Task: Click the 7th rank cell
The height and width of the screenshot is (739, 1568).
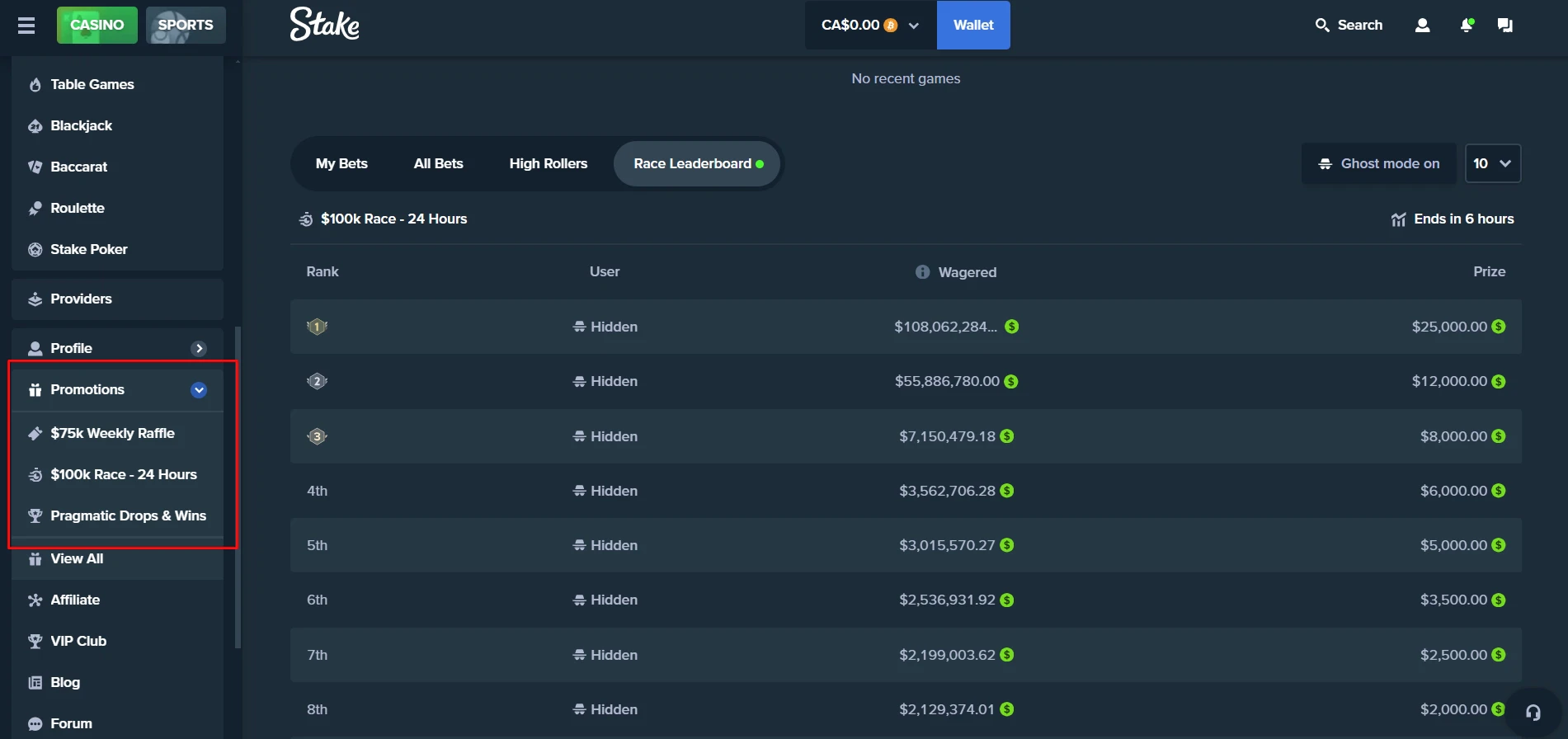Action: (x=317, y=655)
